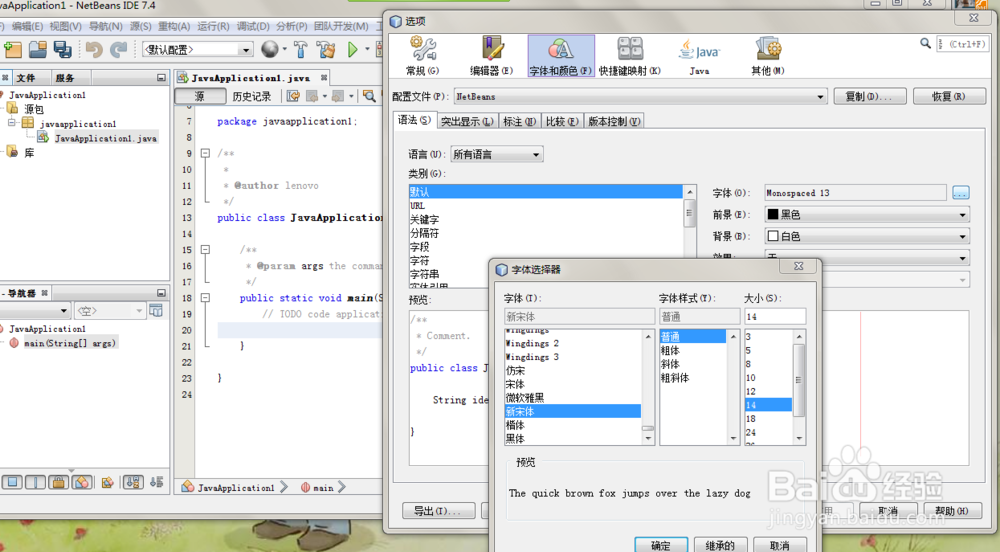Open the 运行 Run menu

click(x=213, y=26)
